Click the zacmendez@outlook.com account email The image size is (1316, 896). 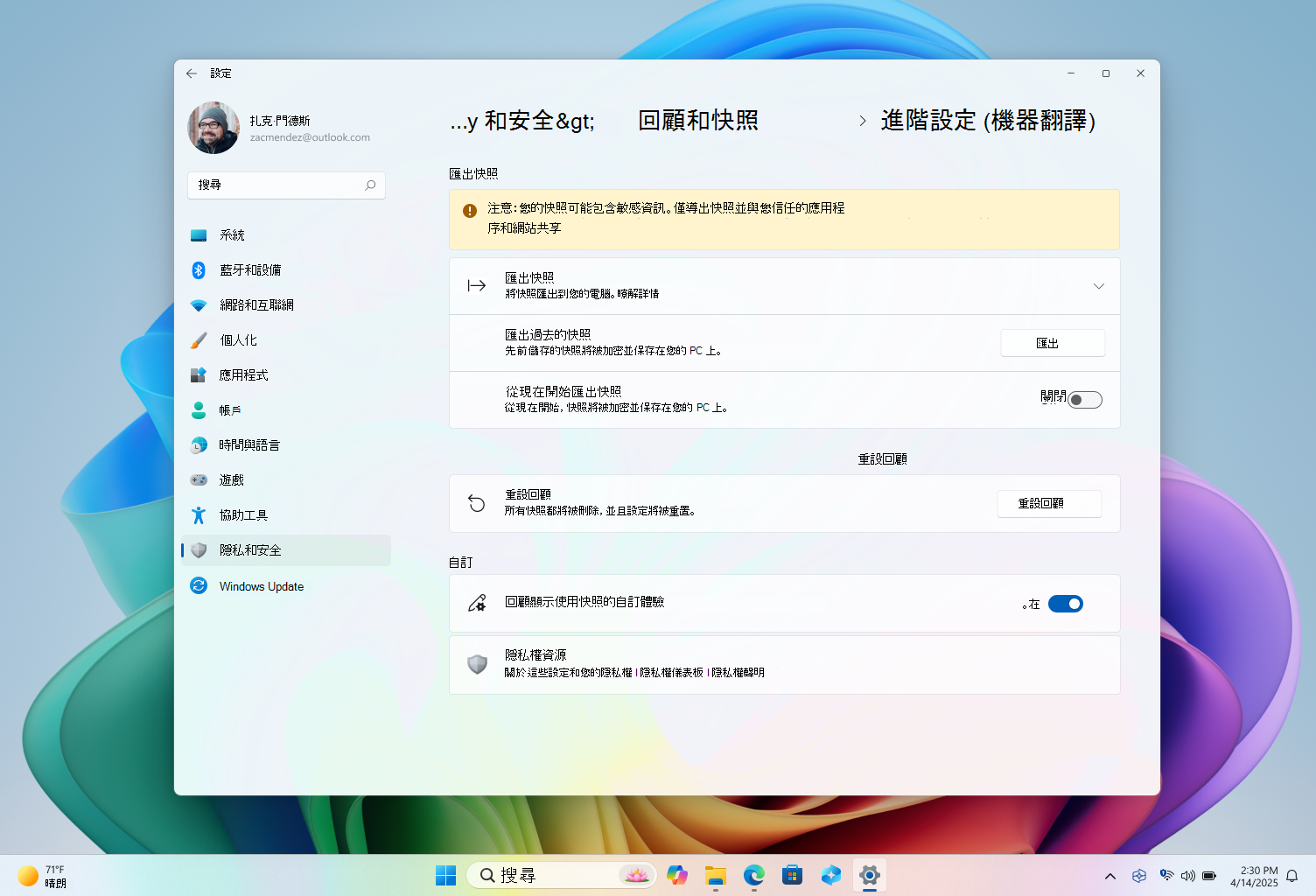[x=310, y=137]
